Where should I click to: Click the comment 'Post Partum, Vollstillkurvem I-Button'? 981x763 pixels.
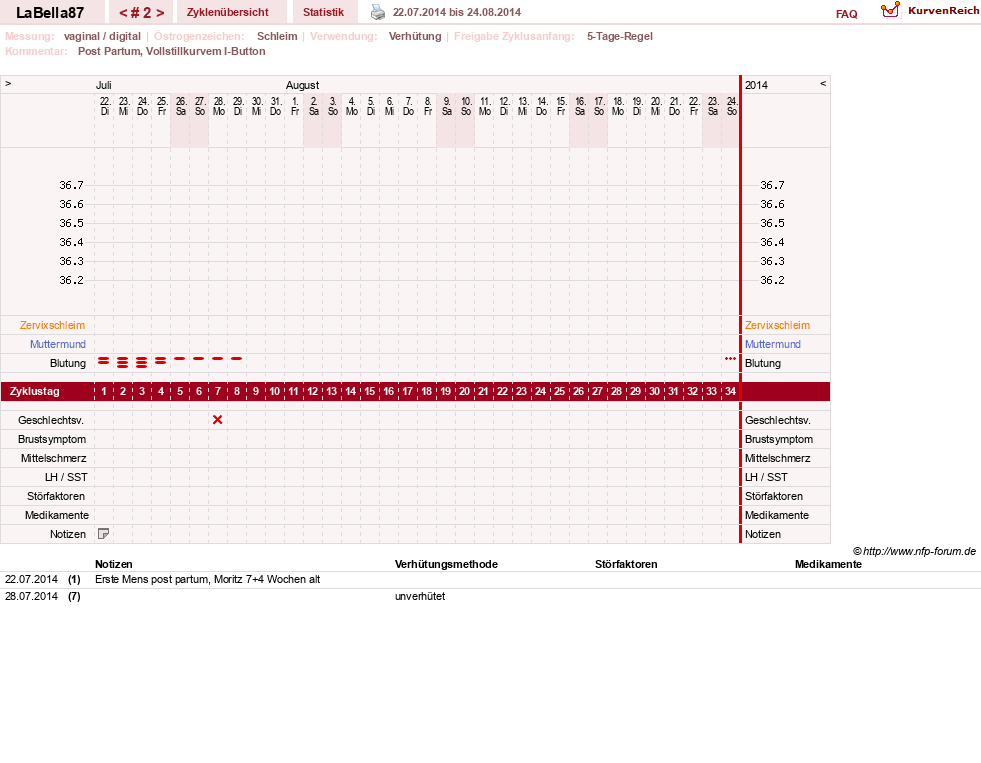click(171, 51)
